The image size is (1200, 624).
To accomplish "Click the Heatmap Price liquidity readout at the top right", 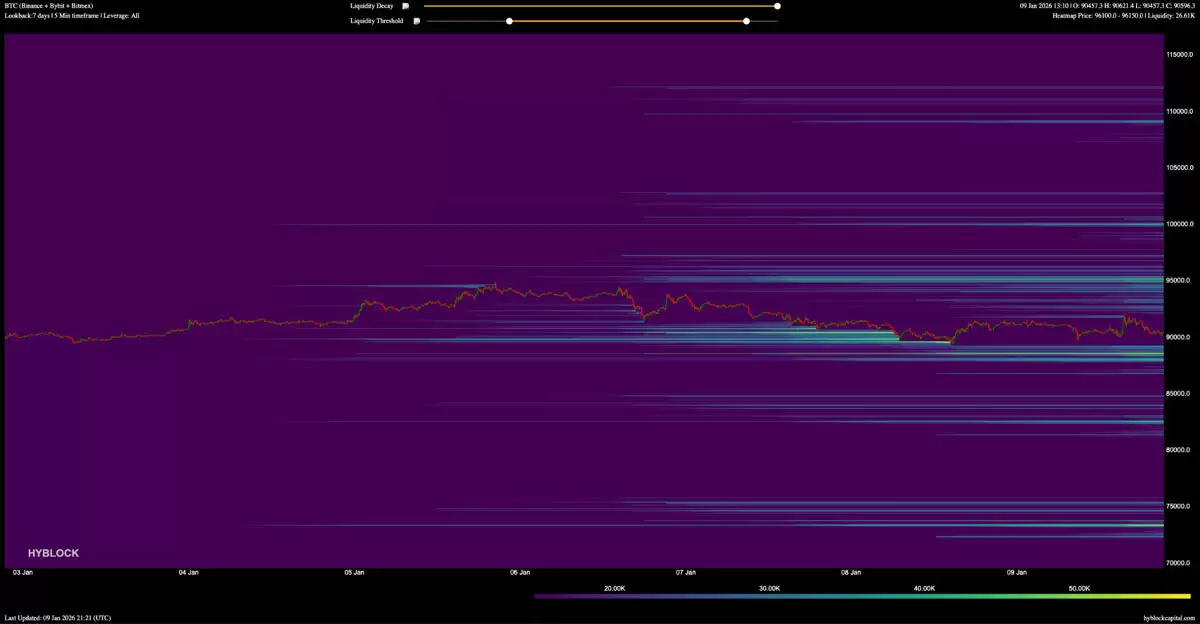I will pyautogui.click(x=1124, y=16).
